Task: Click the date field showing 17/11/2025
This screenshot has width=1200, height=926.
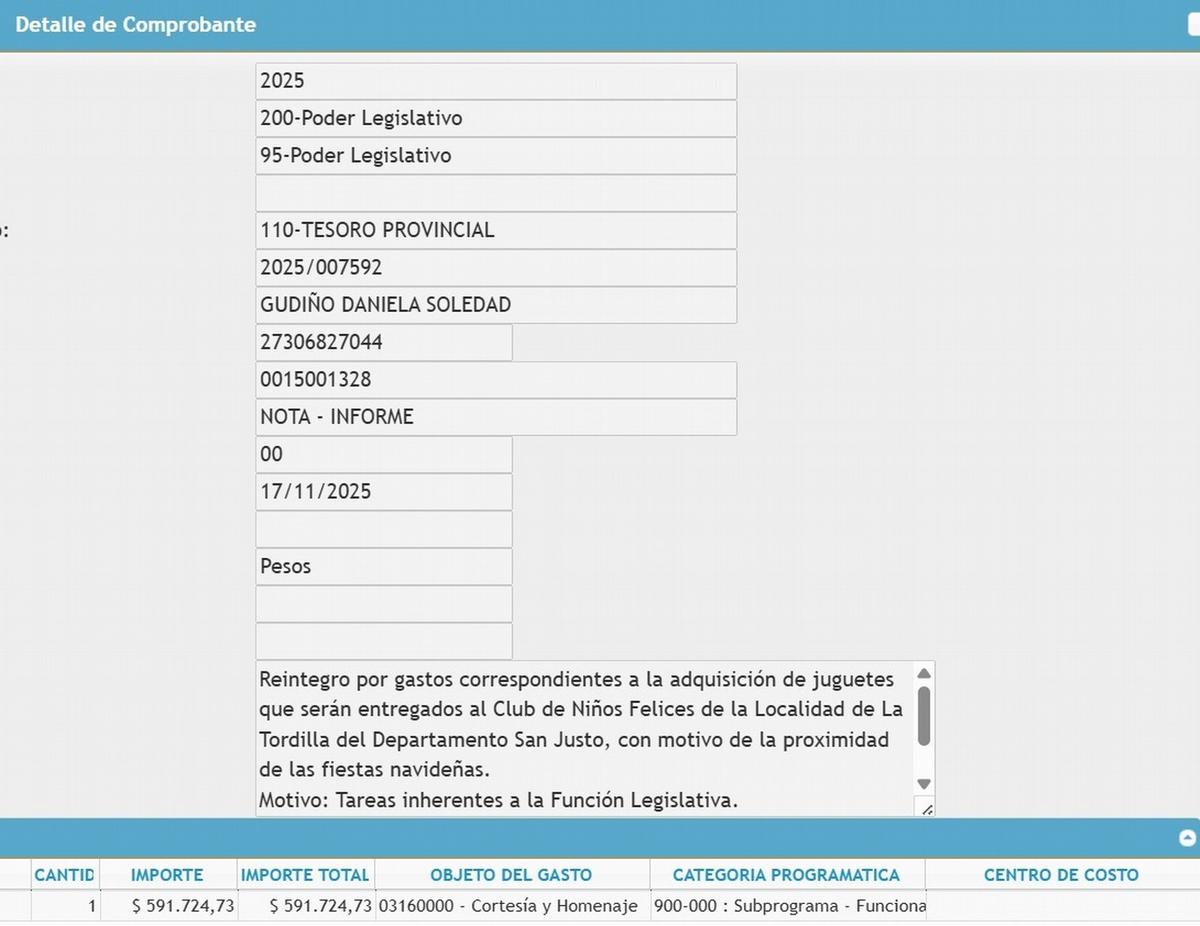Action: coord(384,492)
